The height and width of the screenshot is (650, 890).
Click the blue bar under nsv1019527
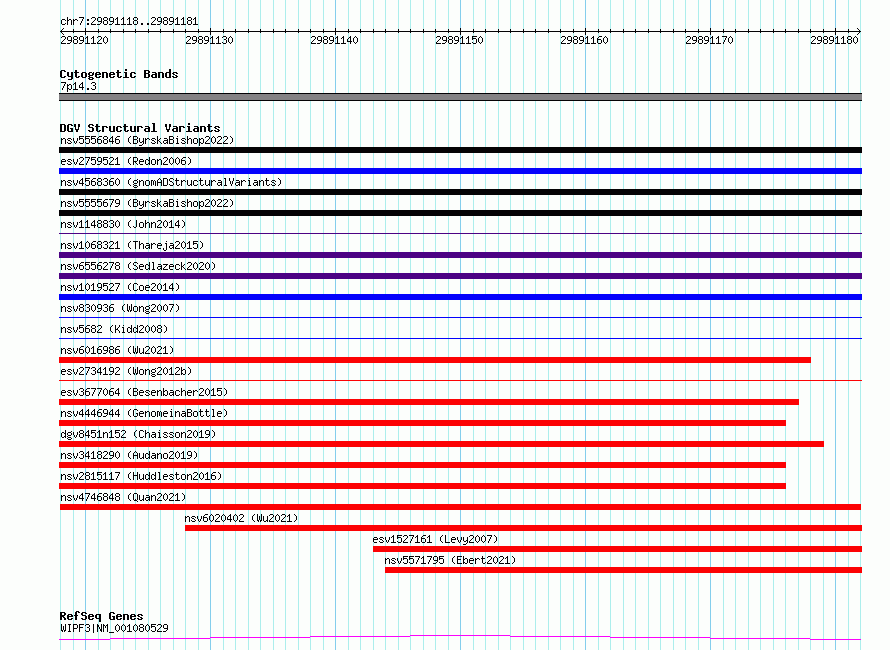(460, 297)
